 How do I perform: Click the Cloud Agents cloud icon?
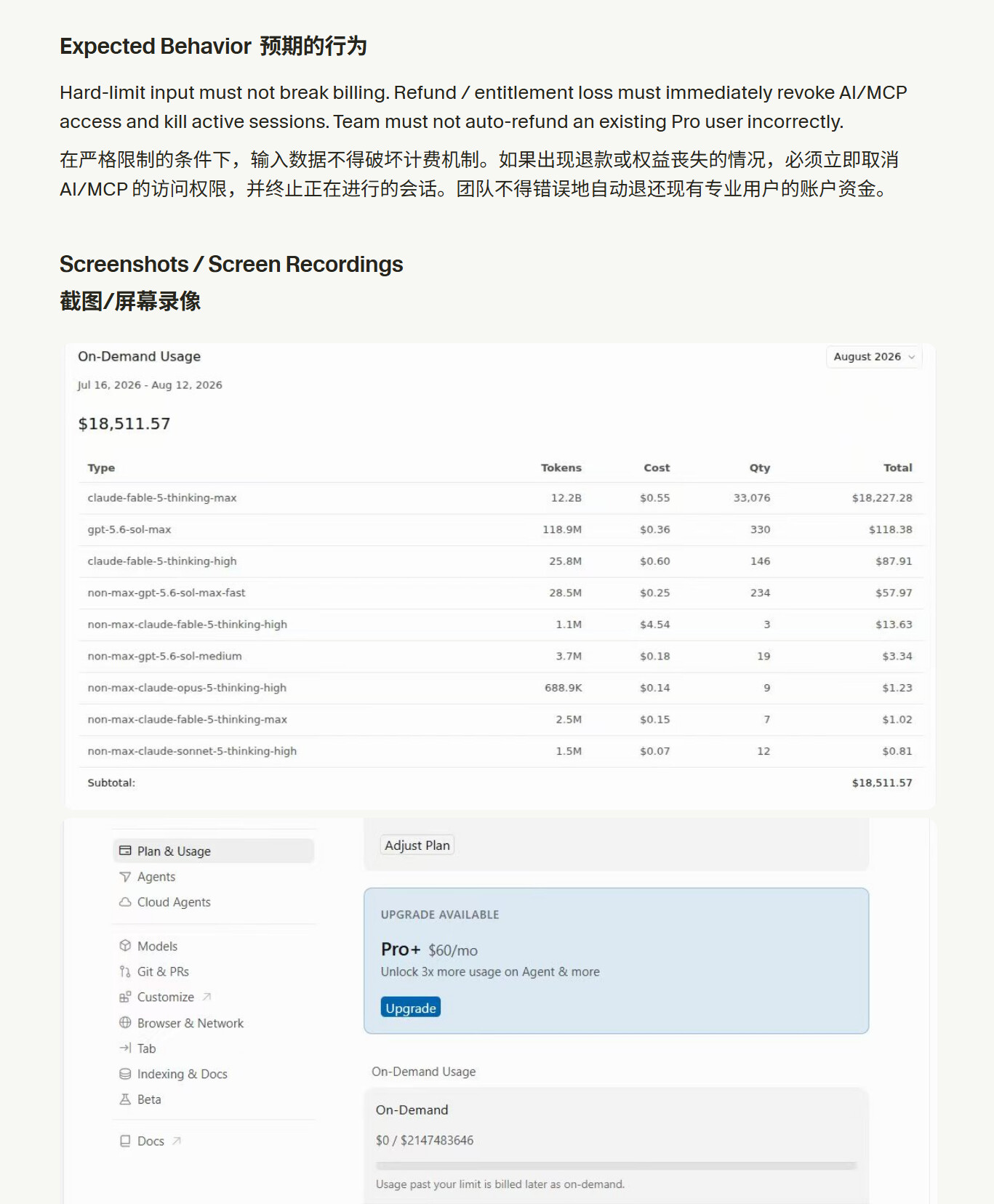click(125, 902)
